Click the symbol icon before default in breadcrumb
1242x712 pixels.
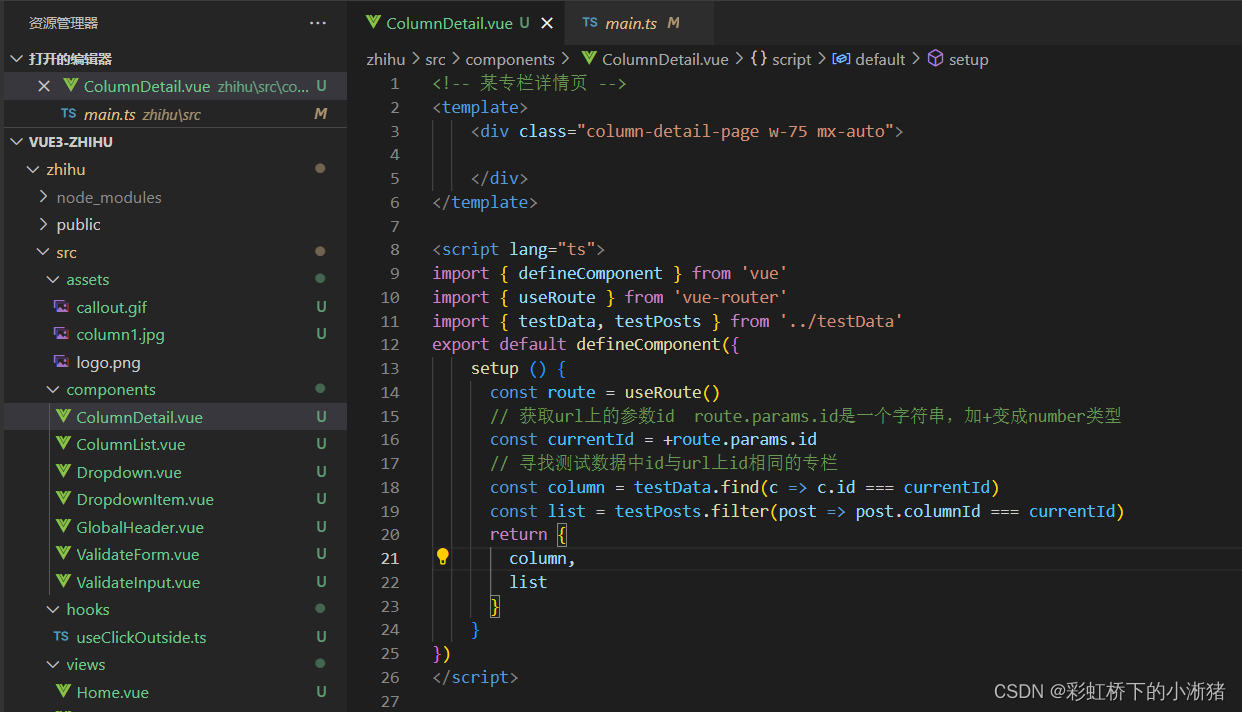click(x=841, y=59)
